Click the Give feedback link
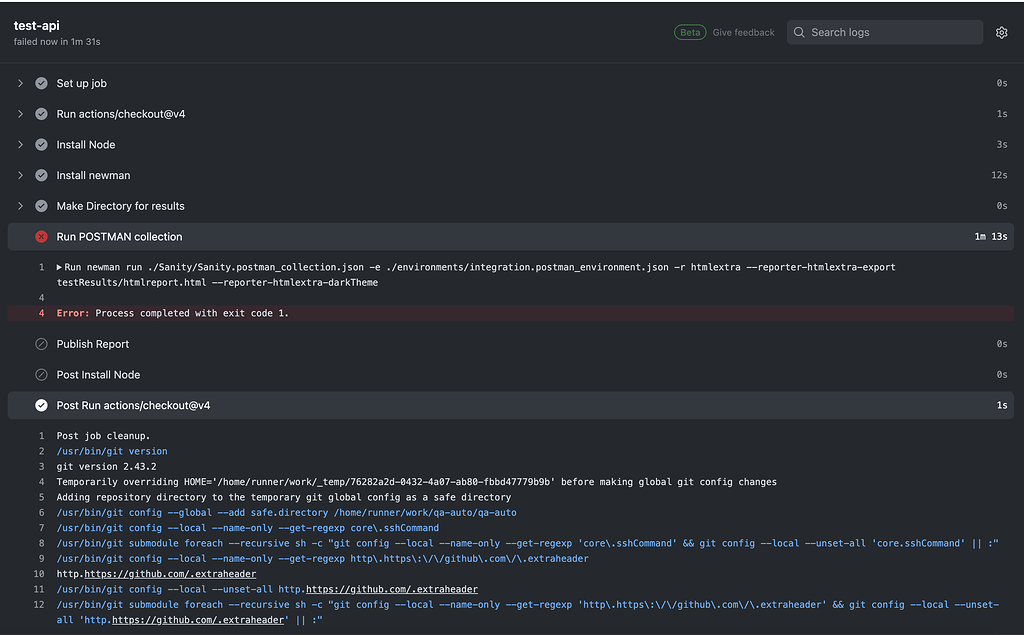This screenshot has height=635, width=1024. (743, 33)
